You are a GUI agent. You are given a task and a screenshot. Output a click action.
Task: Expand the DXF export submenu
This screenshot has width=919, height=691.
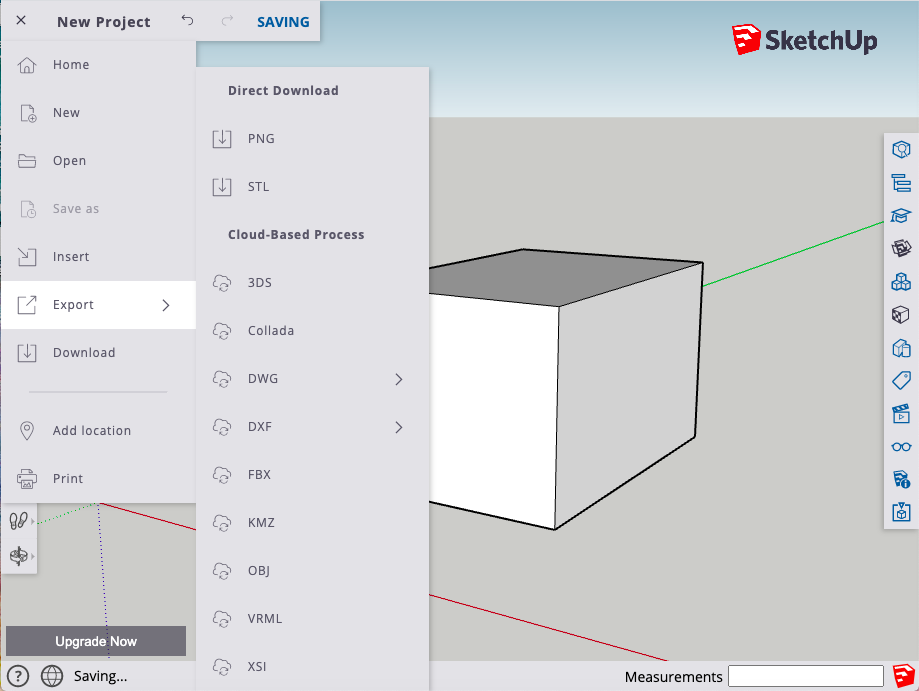[x=398, y=427]
